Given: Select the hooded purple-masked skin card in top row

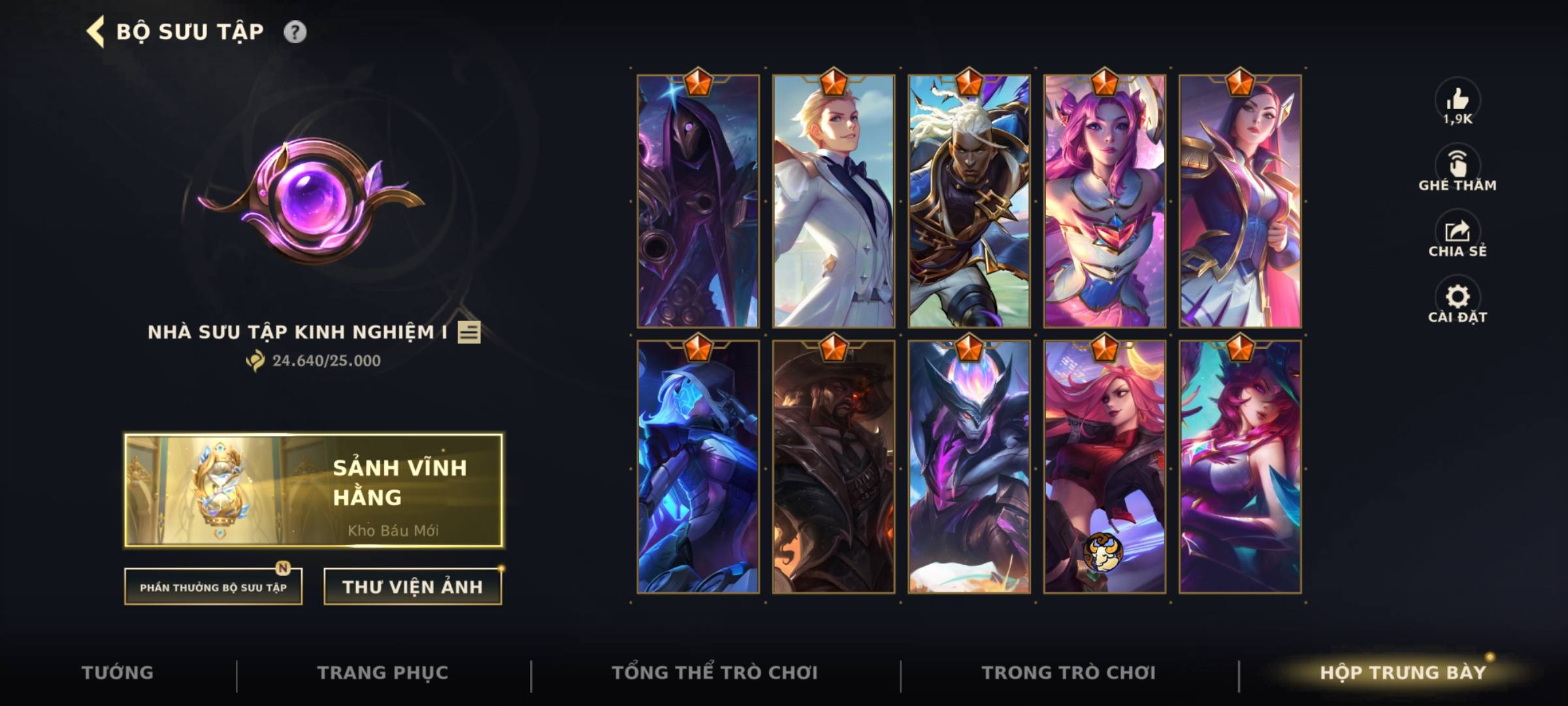Looking at the screenshot, I should pyautogui.click(x=698, y=201).
